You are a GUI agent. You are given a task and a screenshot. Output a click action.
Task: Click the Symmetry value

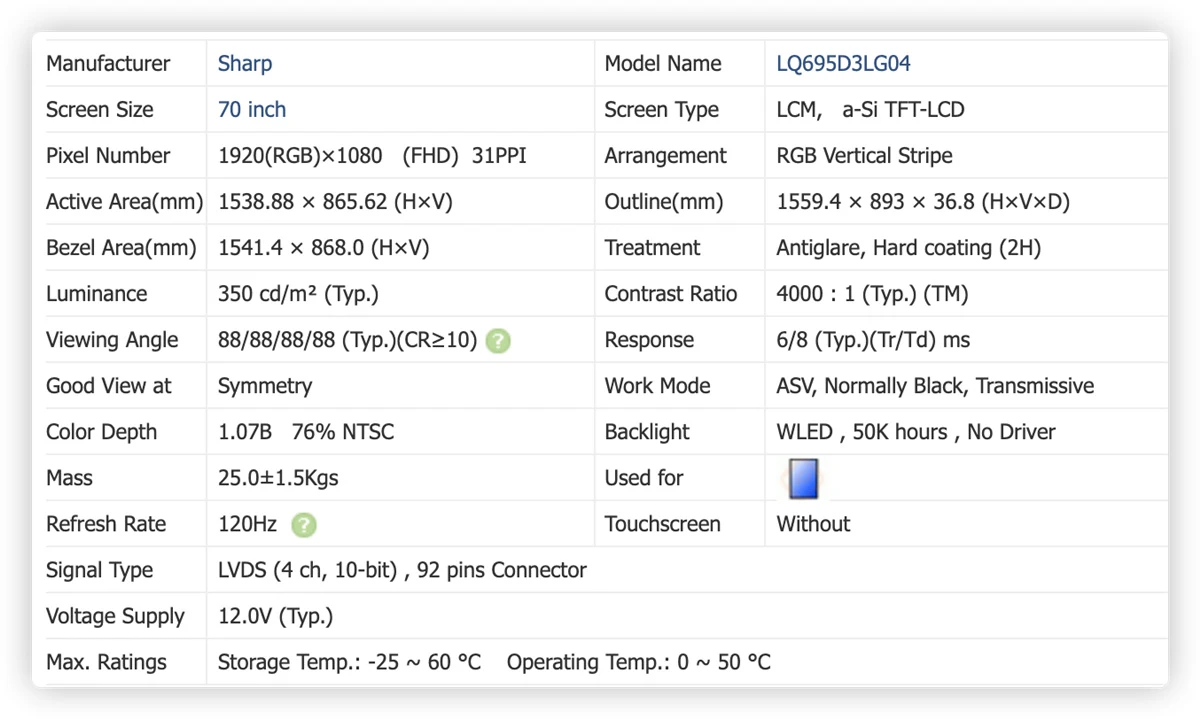[265, 385]
